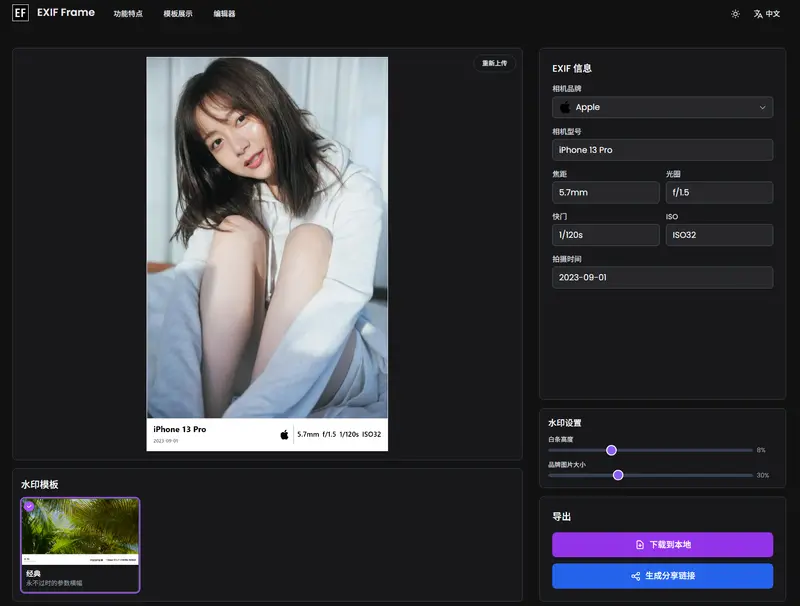Click the 水印模板 heading
This screenshot has height=606, width=800.
point(39,485)
